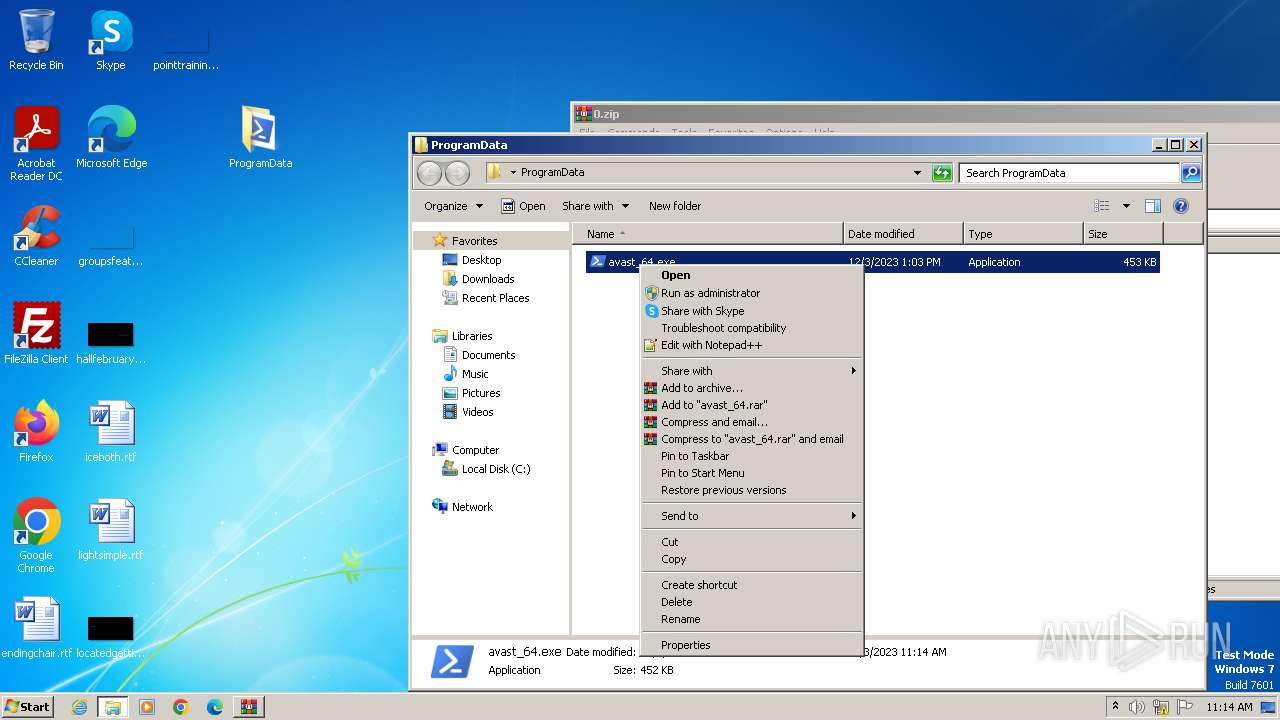Click the search magnifier icon in Explorer
This screenshot has width=1280, height=720.
[1191, 173]
